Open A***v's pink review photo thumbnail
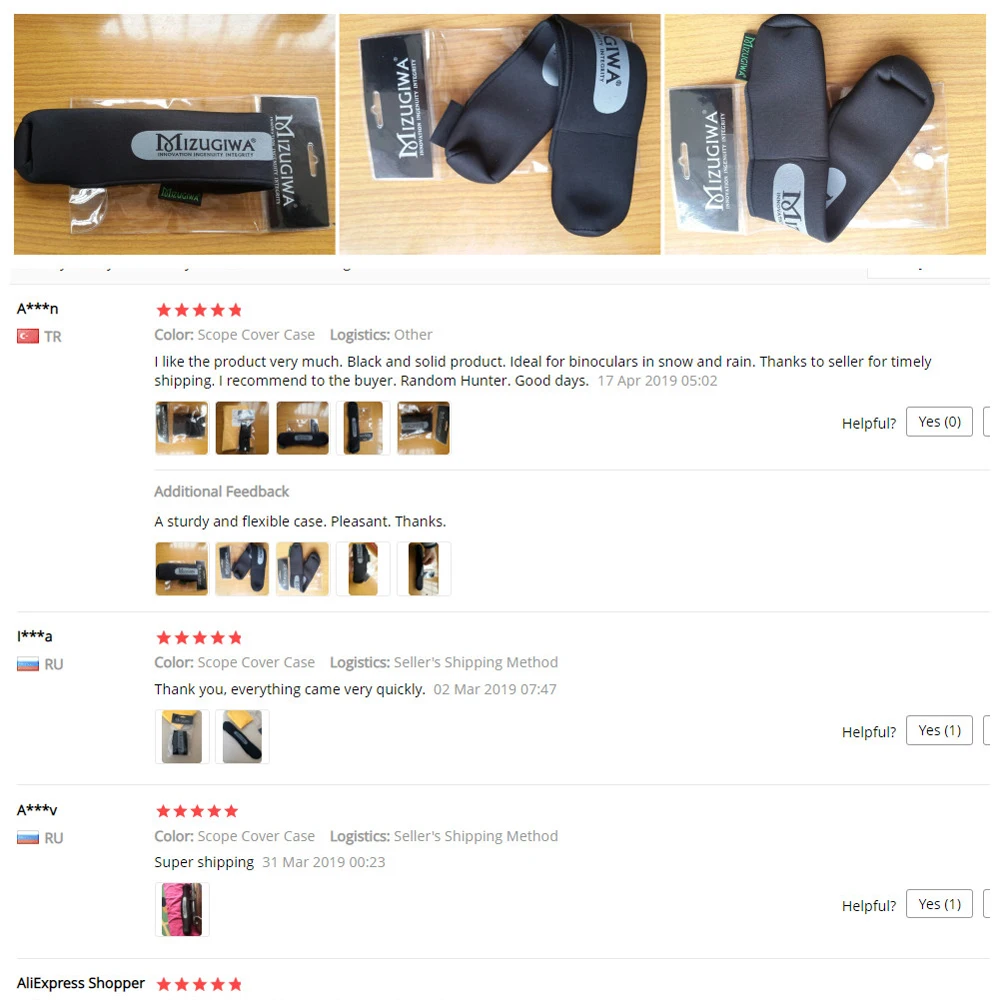Screen dimensions: 1000x1000 (x=182, y=909)
